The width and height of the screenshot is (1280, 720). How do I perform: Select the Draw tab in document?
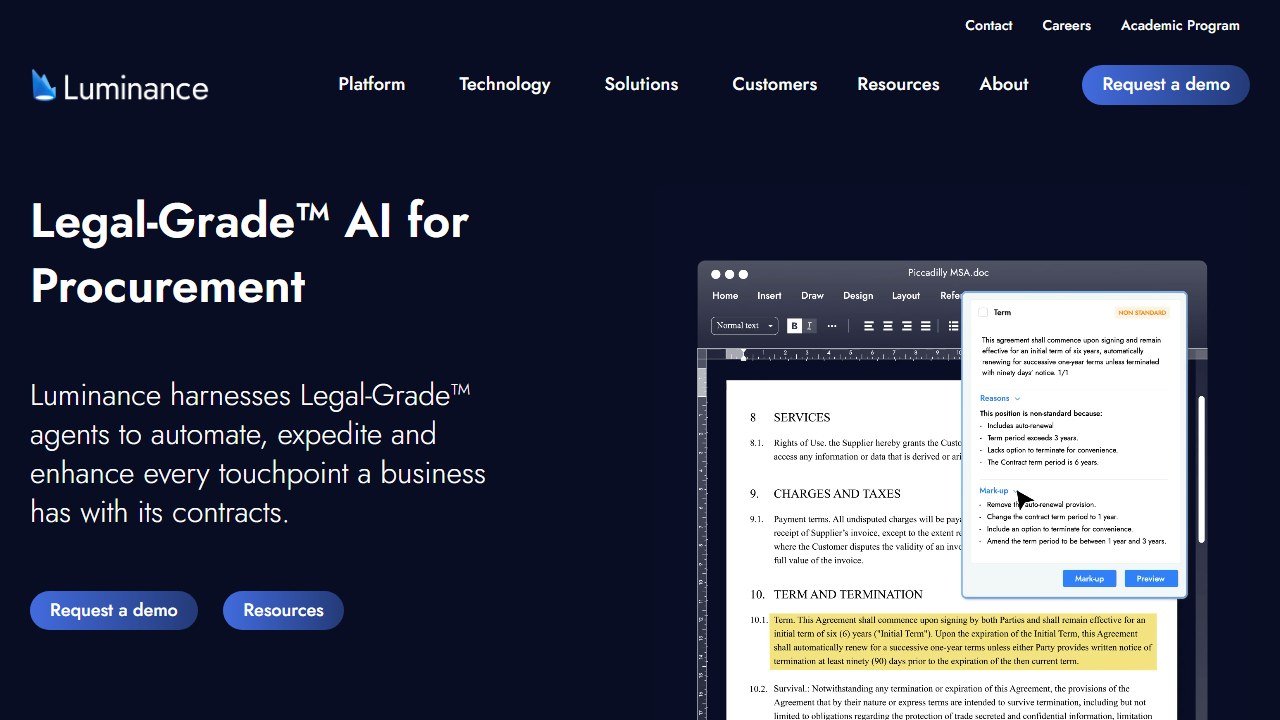point(812,296)
